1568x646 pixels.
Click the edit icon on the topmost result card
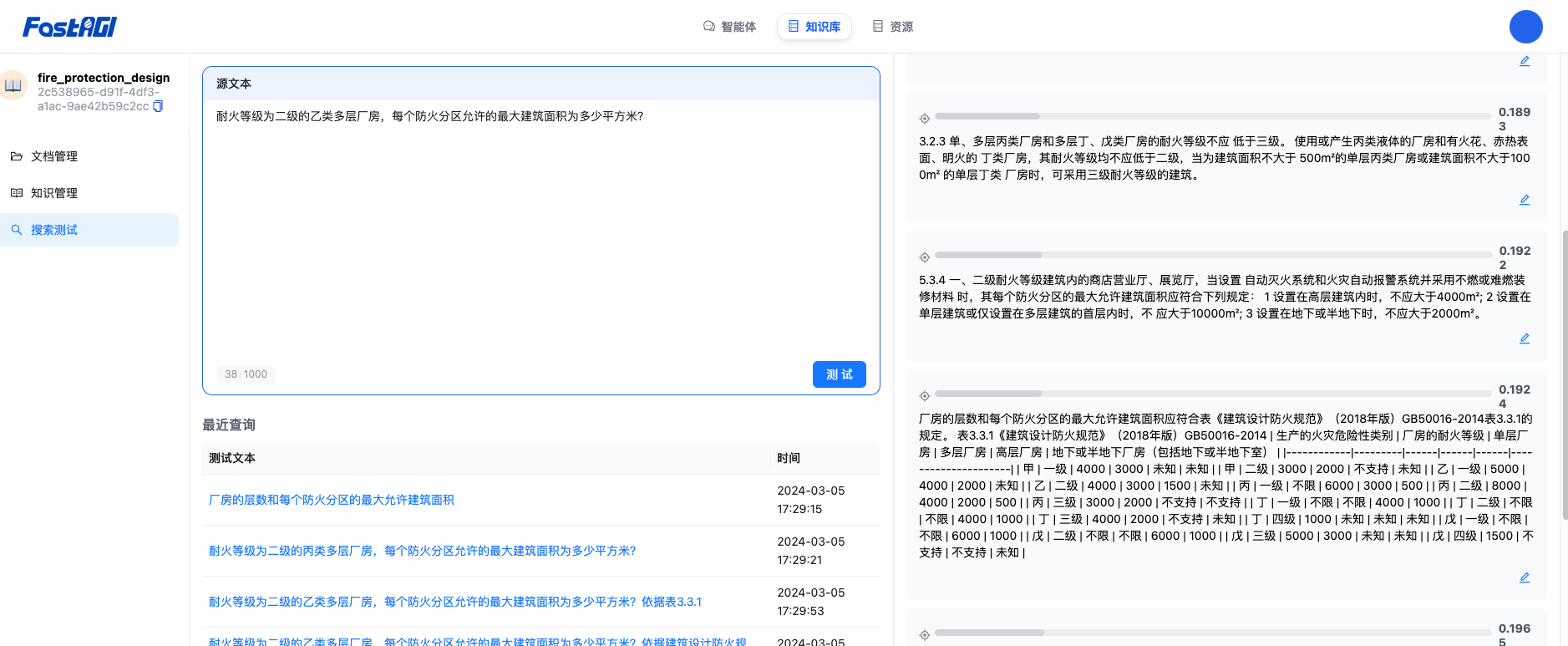point(1525,61)
